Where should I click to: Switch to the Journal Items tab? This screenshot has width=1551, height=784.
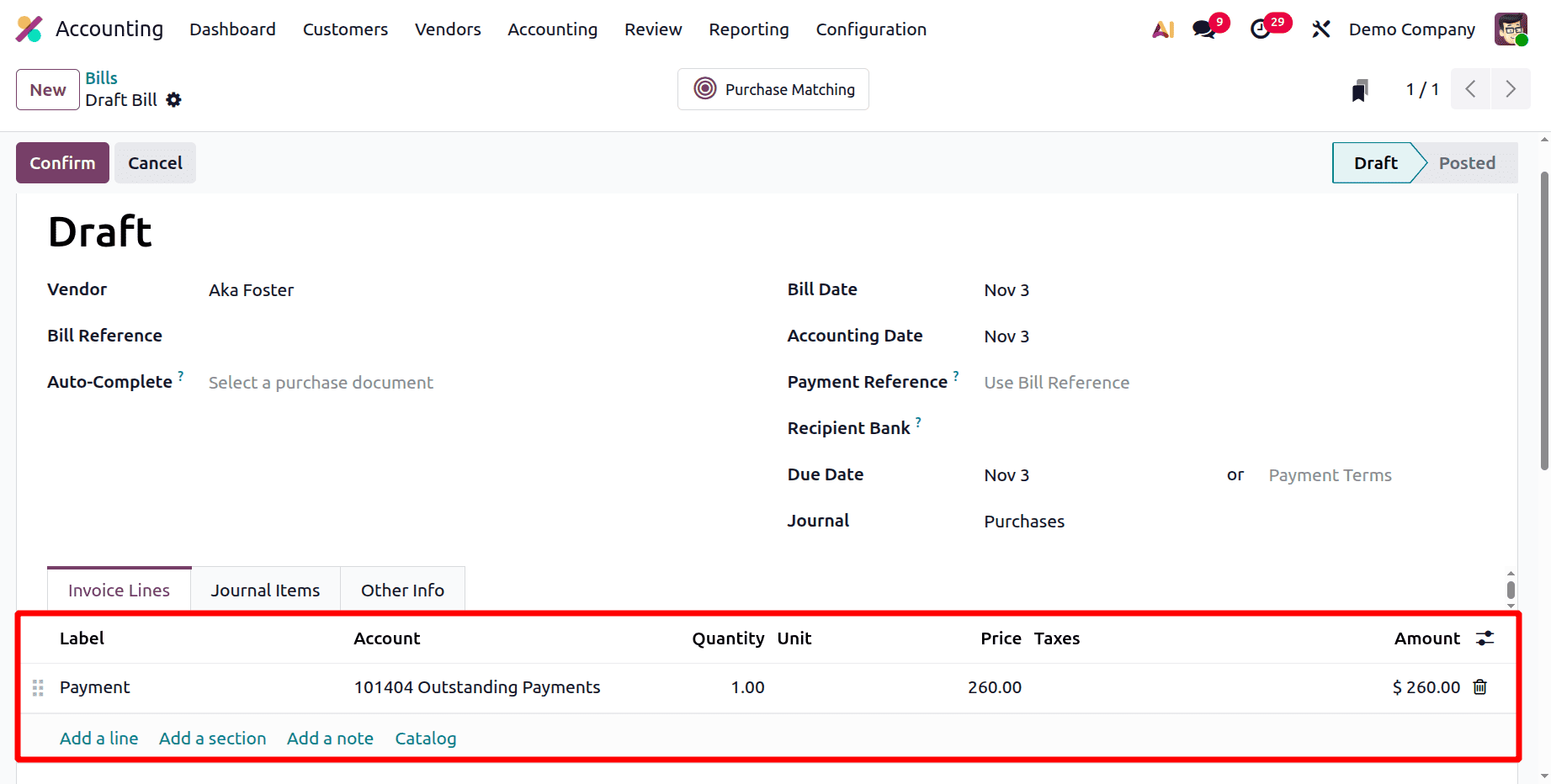pos(265,590)
